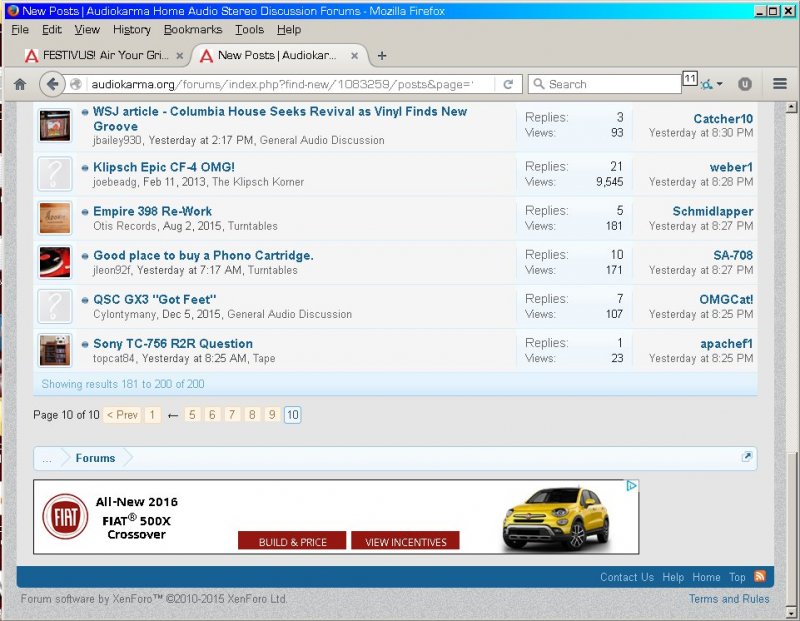
Task: Open the hamburger menu icon
Action: click(779, 84)
